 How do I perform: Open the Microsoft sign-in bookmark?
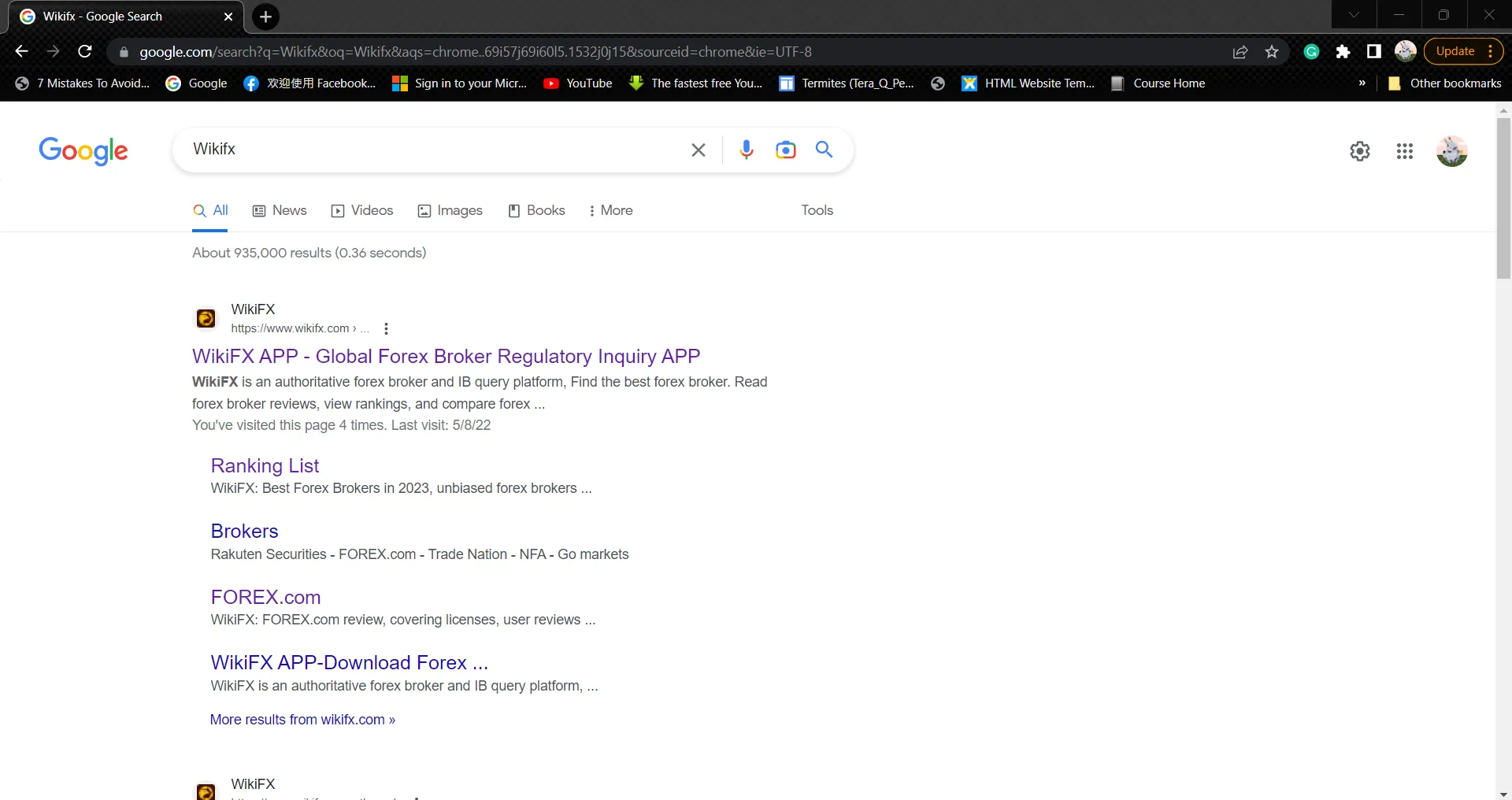point(460,83)
